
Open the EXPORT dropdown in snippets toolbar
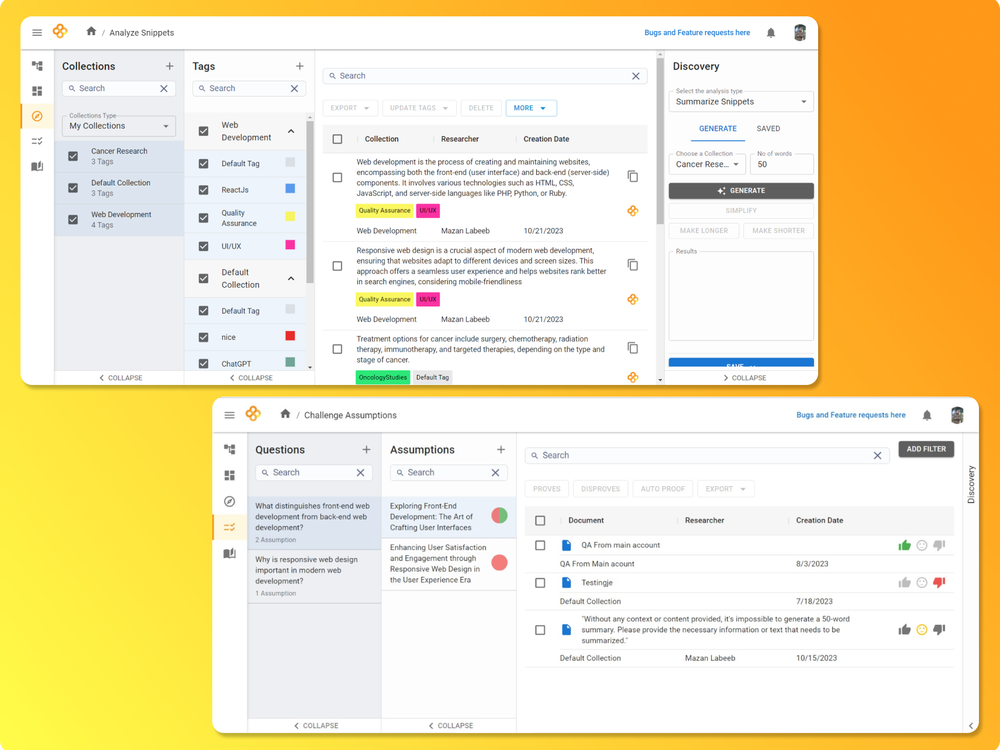[350, 108]
